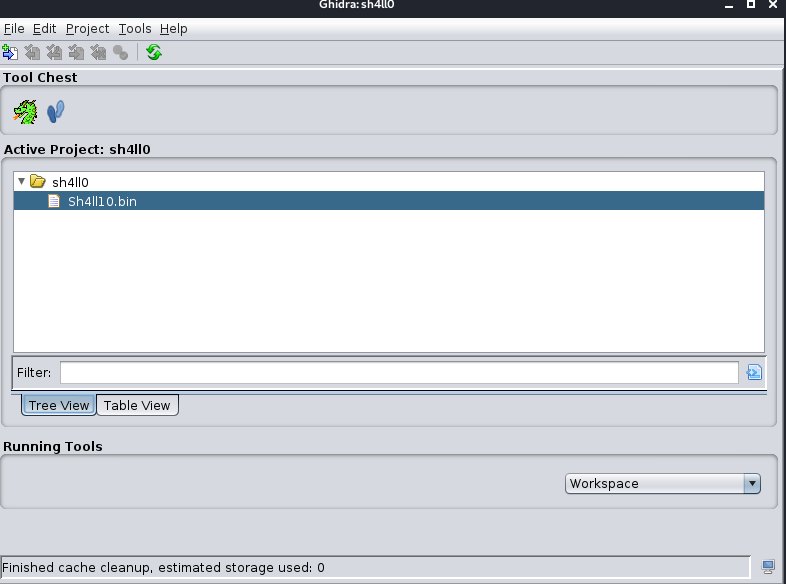
Task: Open the Edit menu
Action: pos(44,29)
